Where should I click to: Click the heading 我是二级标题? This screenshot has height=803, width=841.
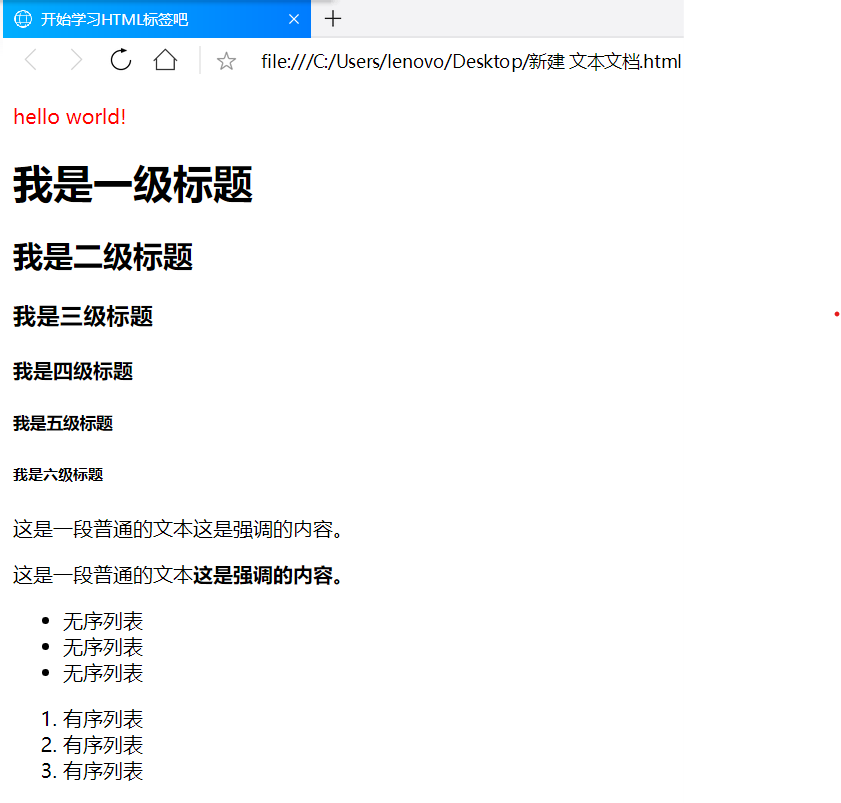click(x=103, y=257)
